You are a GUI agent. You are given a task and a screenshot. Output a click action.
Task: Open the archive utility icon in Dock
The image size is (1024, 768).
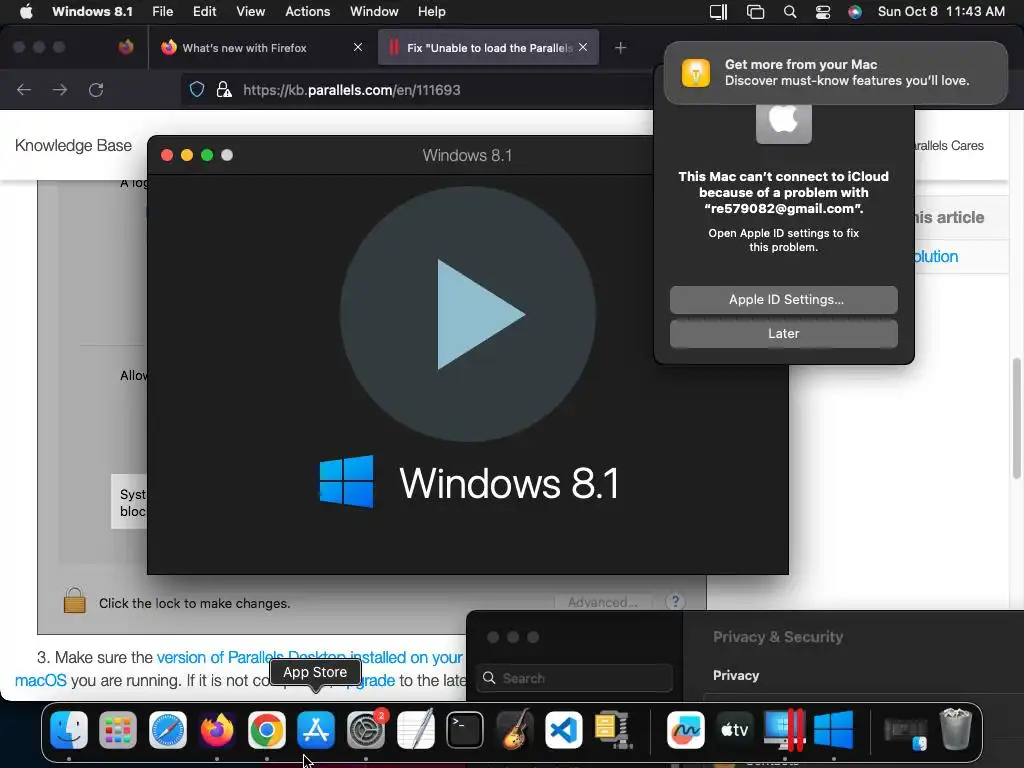[613, 729]
